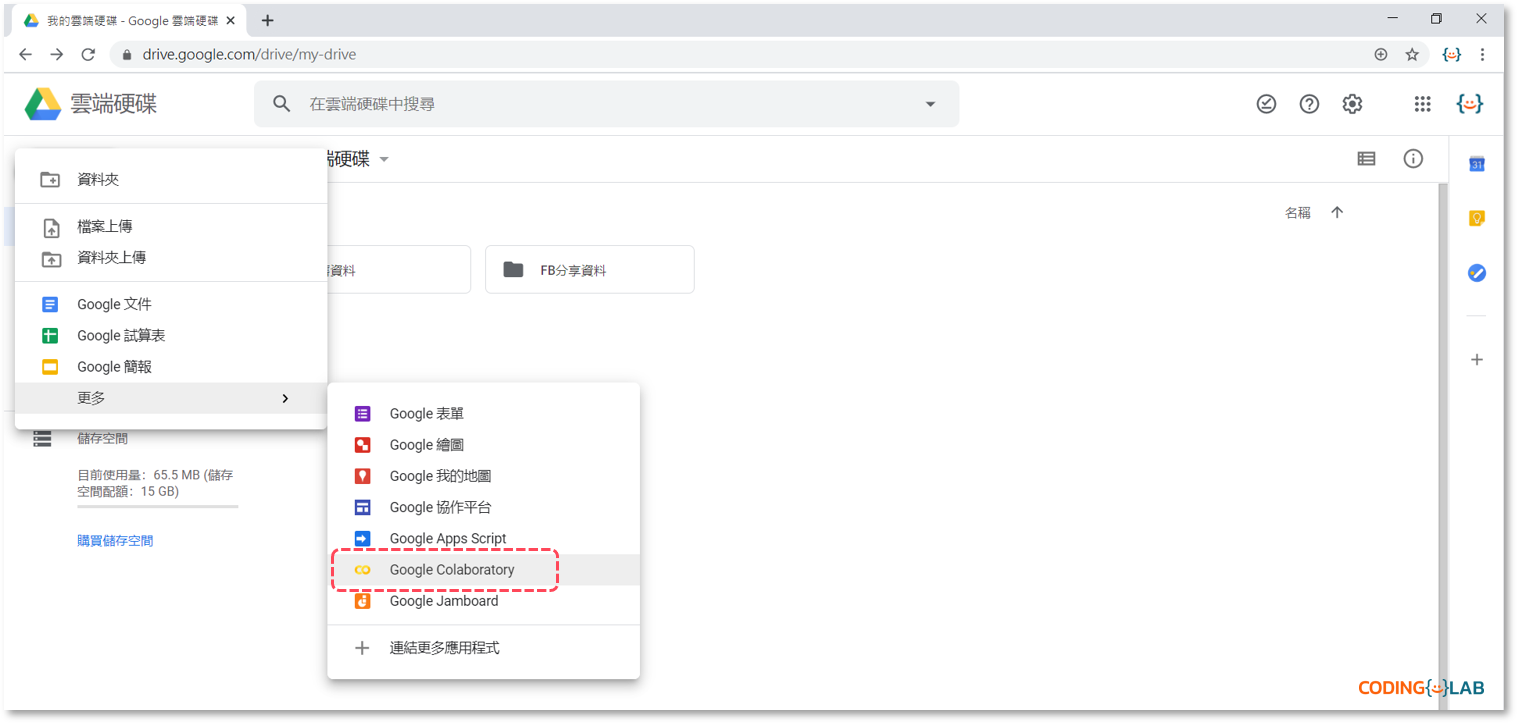Click the 名稱 sort column label

click(x=1298, y=213)
